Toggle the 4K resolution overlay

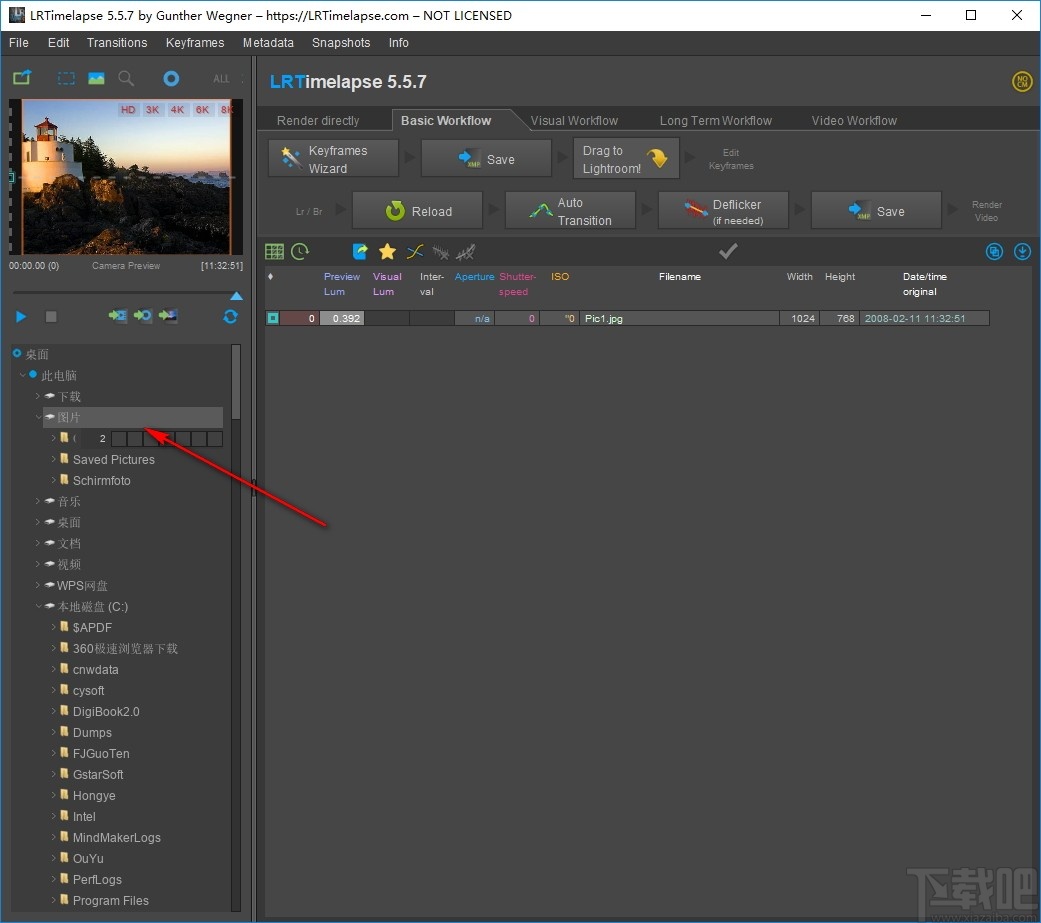tap(177, 110)
